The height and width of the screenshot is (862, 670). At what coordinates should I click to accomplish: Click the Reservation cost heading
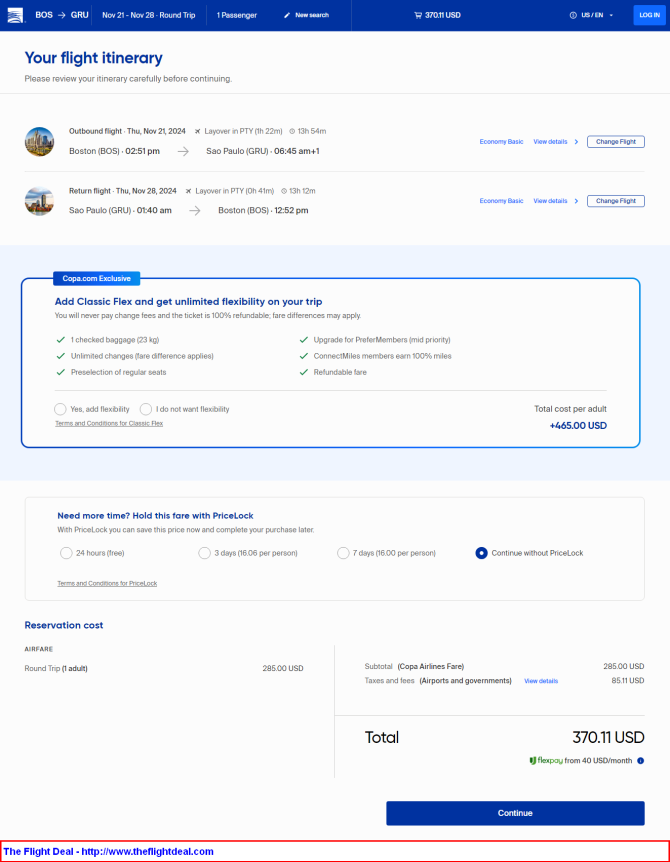64,625
